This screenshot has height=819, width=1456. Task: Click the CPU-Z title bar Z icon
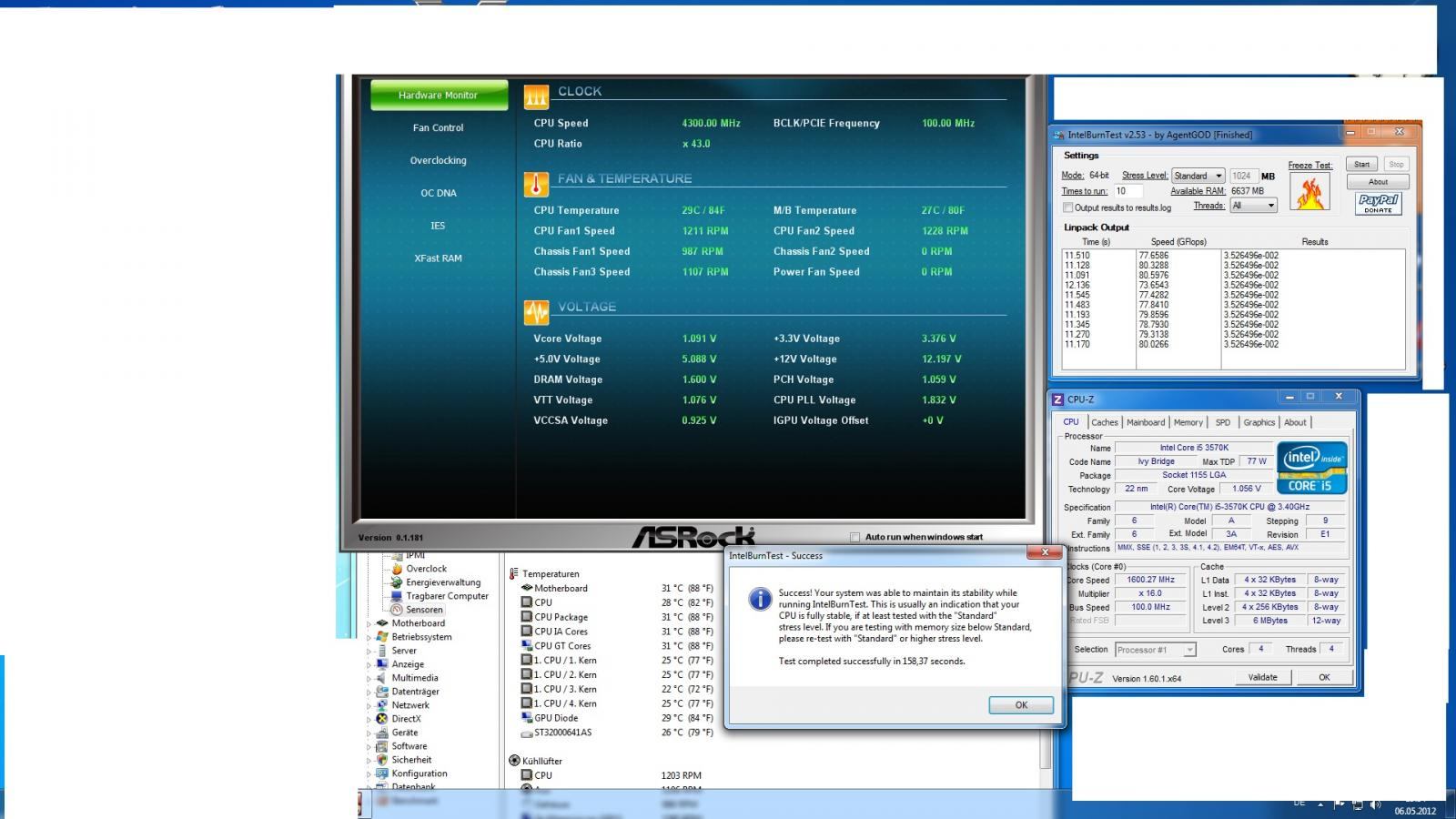pyautogui.click(x=1057, y=399)
